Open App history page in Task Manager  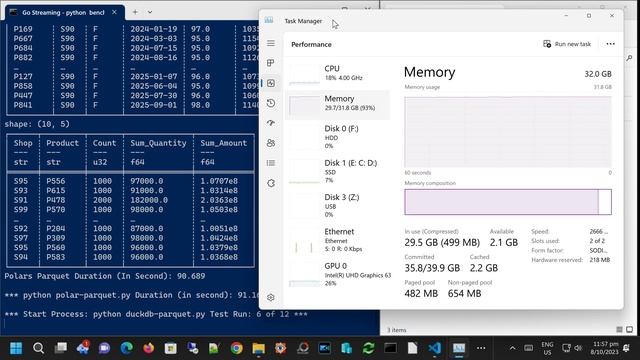click(271, 103)
